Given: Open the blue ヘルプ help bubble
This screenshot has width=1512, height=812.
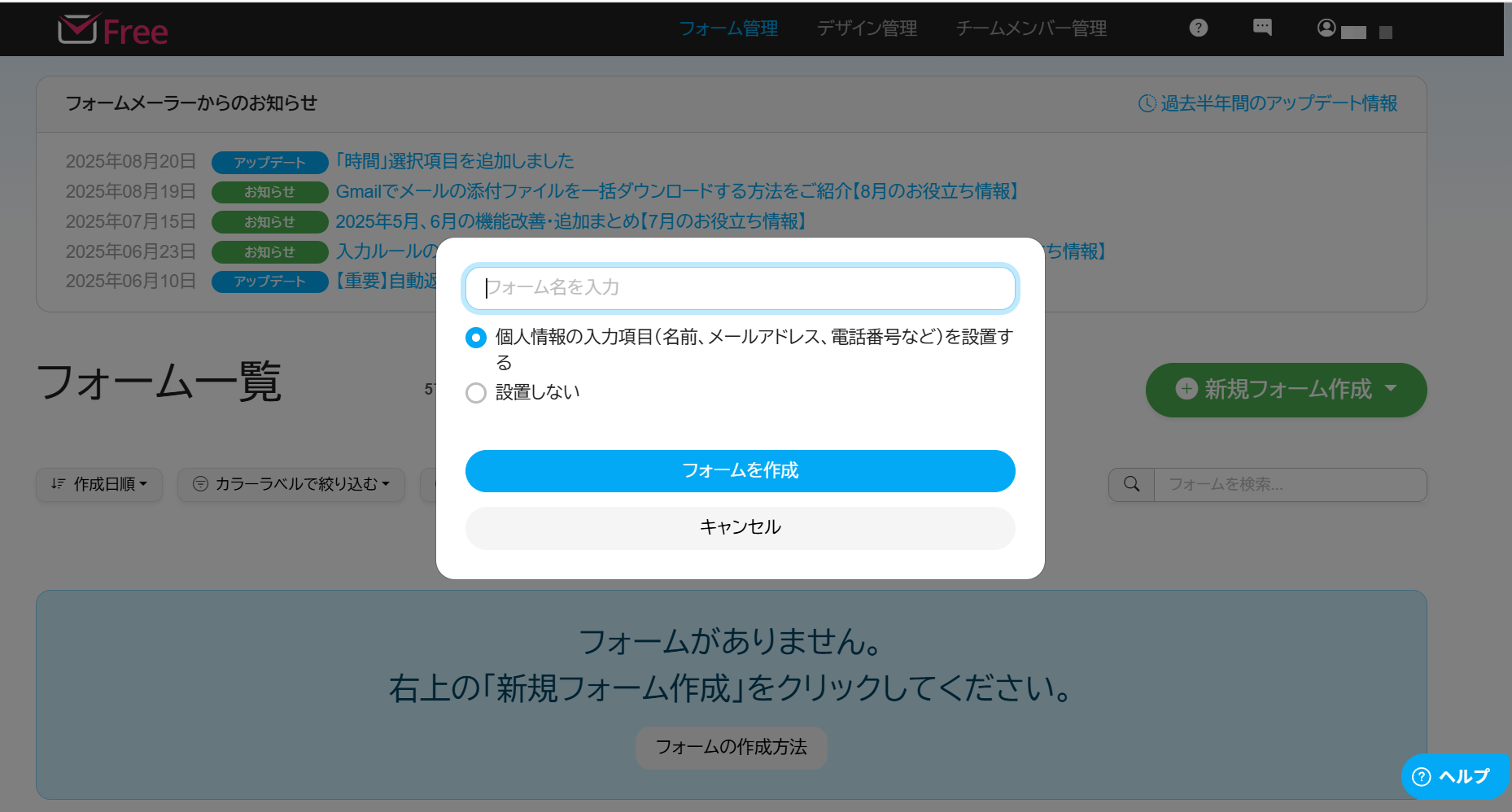Looking at the screenshot, I should pyautogui.click(x=1454, y=776).
